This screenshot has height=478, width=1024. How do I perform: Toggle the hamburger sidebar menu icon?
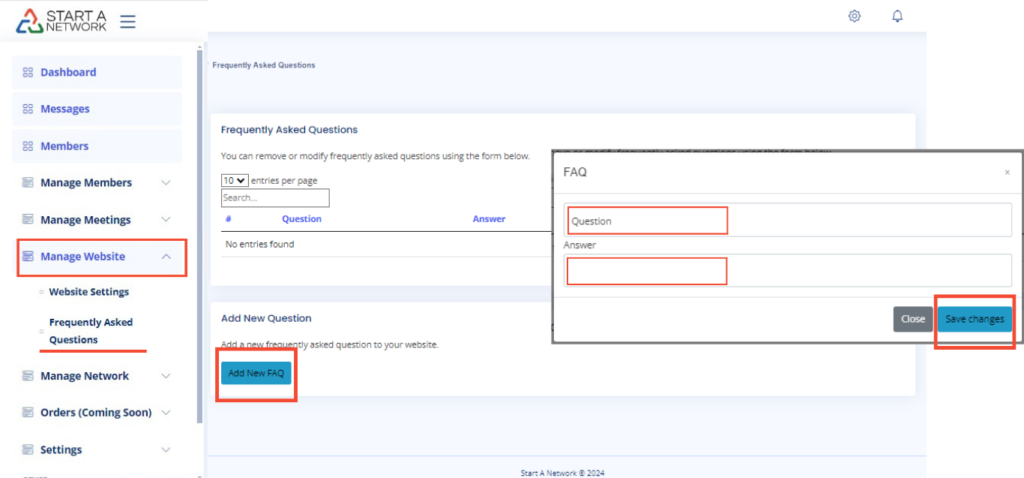127,21
